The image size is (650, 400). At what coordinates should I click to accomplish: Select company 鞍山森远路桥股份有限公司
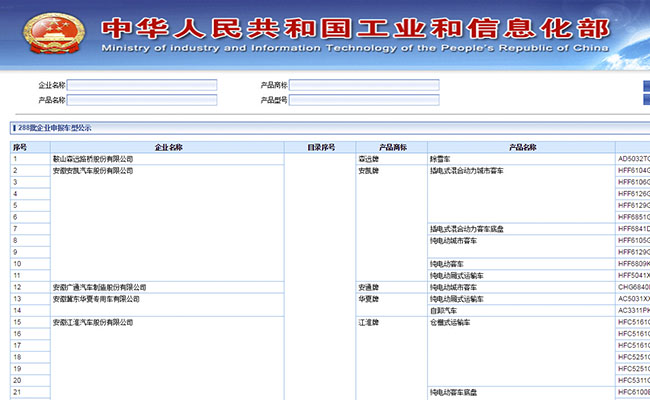pos(93,159)
